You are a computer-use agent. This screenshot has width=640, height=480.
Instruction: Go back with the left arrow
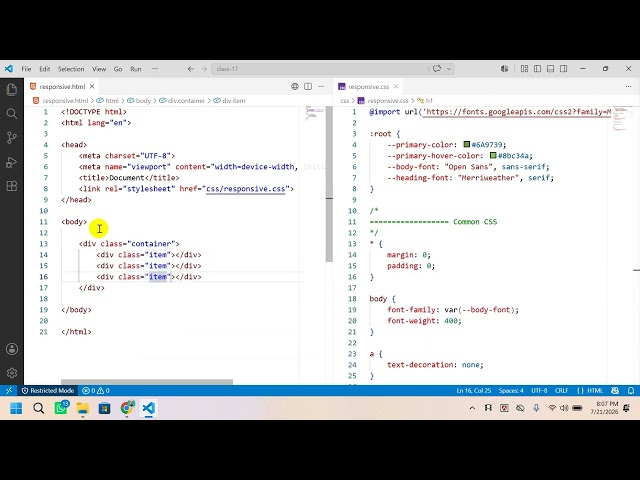191,69
